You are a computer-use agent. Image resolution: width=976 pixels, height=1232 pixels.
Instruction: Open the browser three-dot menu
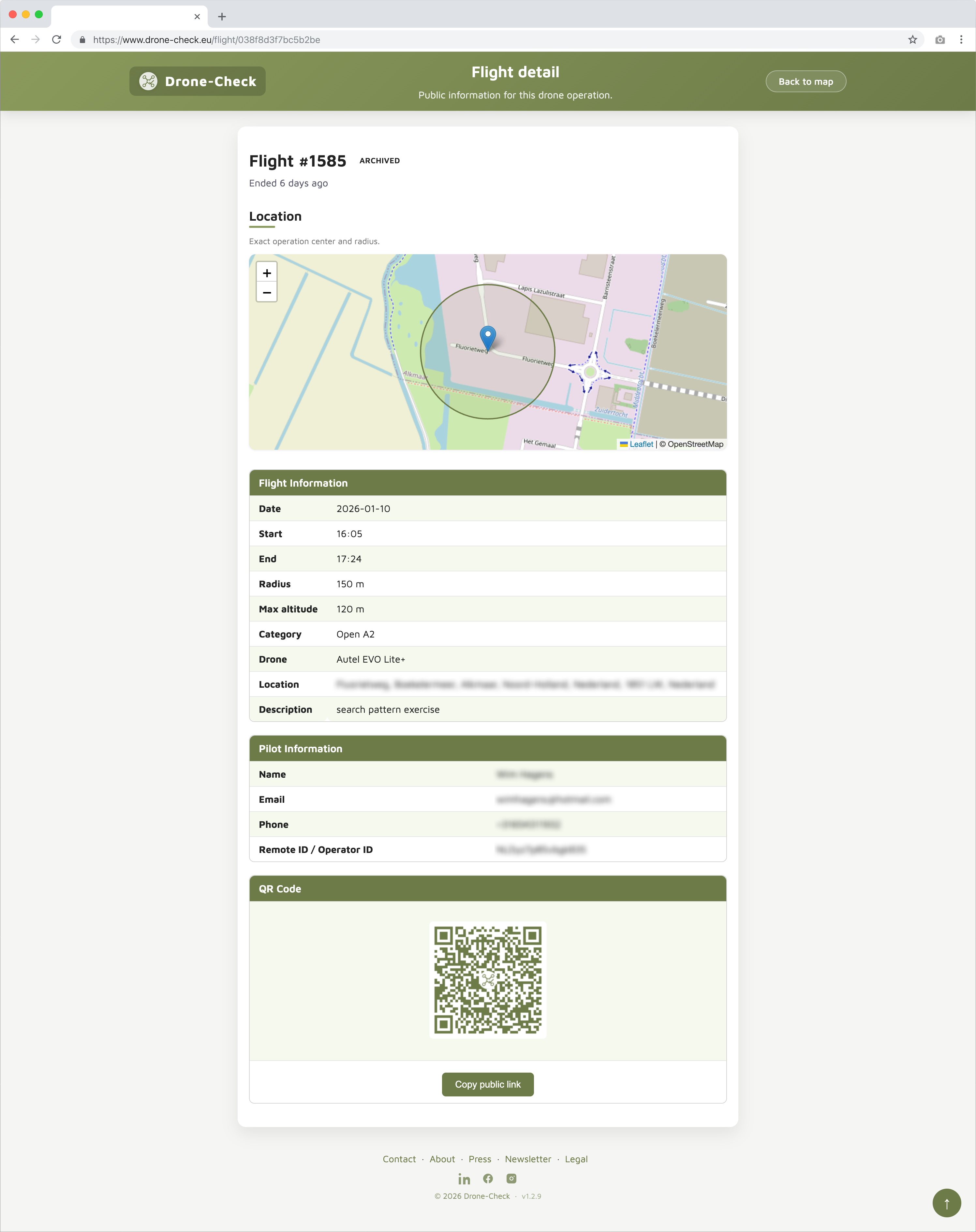(x=961, y=39)
